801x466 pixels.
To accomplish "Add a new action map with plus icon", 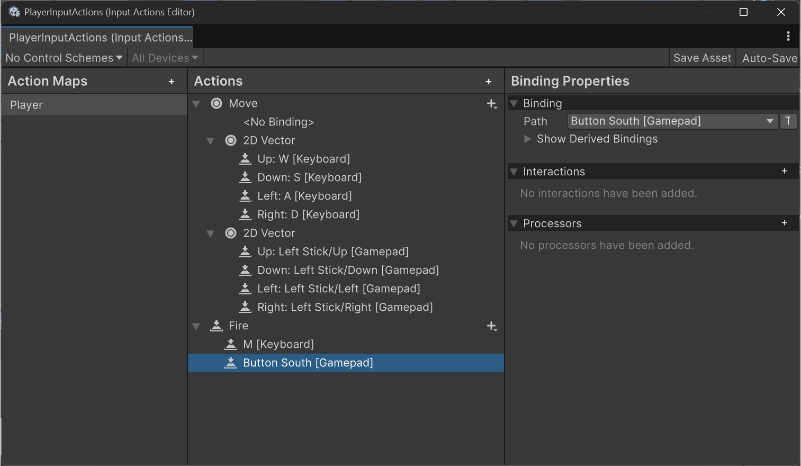I will click(172, 82).
